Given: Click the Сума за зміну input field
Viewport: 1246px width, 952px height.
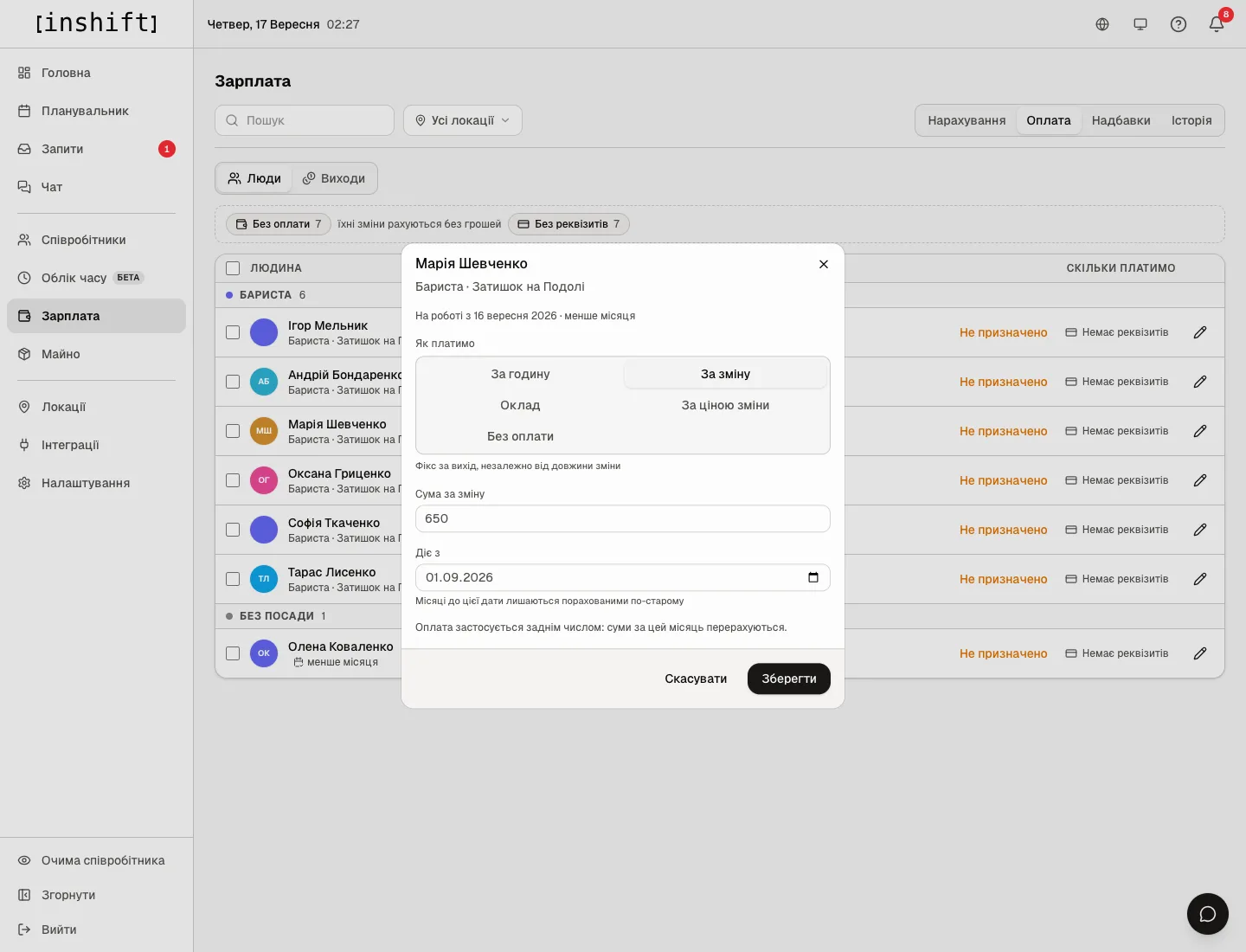Looking at the screenshot, I should tap(623, 518).
